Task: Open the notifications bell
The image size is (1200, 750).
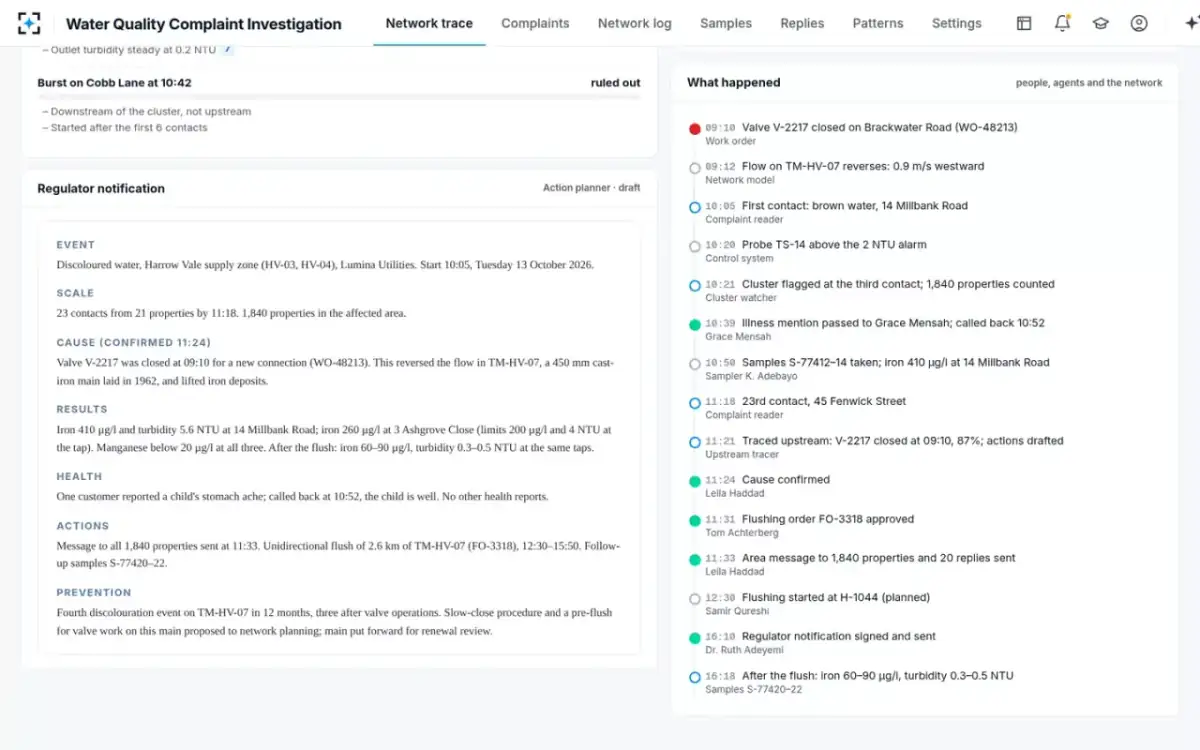Action: point(1062,23)
